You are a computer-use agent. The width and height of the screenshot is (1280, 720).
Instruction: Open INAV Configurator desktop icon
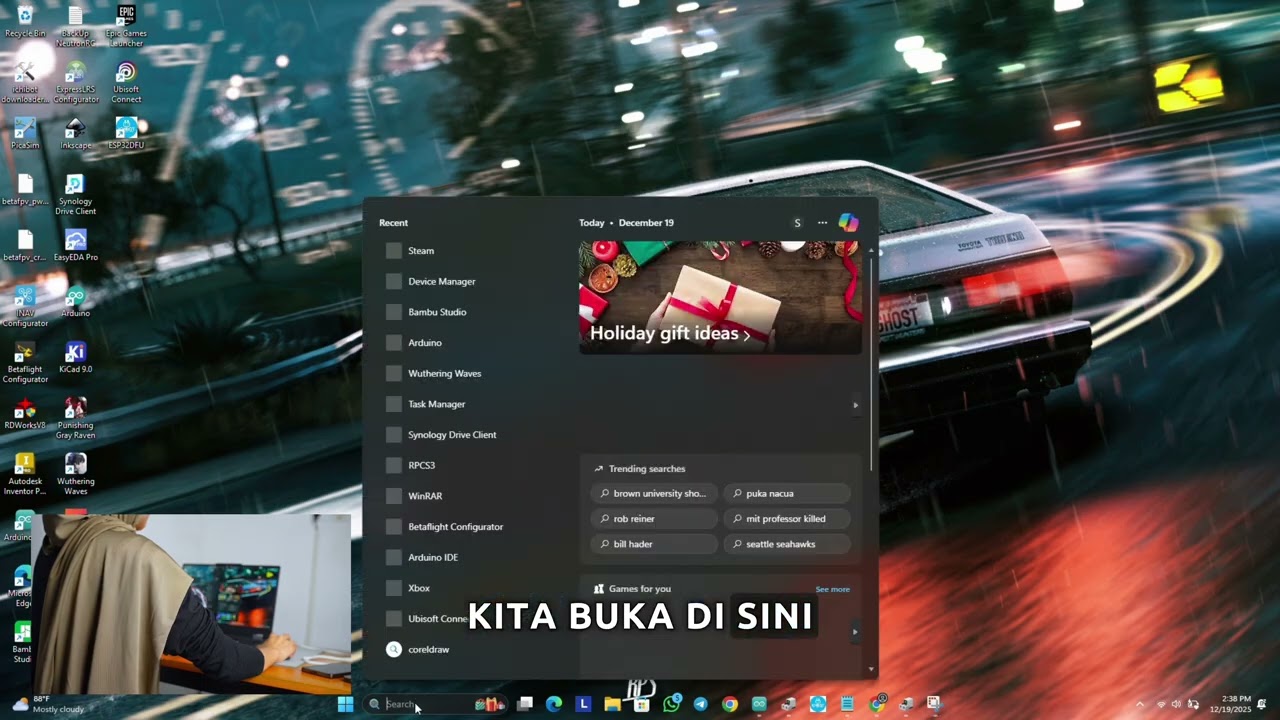tap(25, 307)
